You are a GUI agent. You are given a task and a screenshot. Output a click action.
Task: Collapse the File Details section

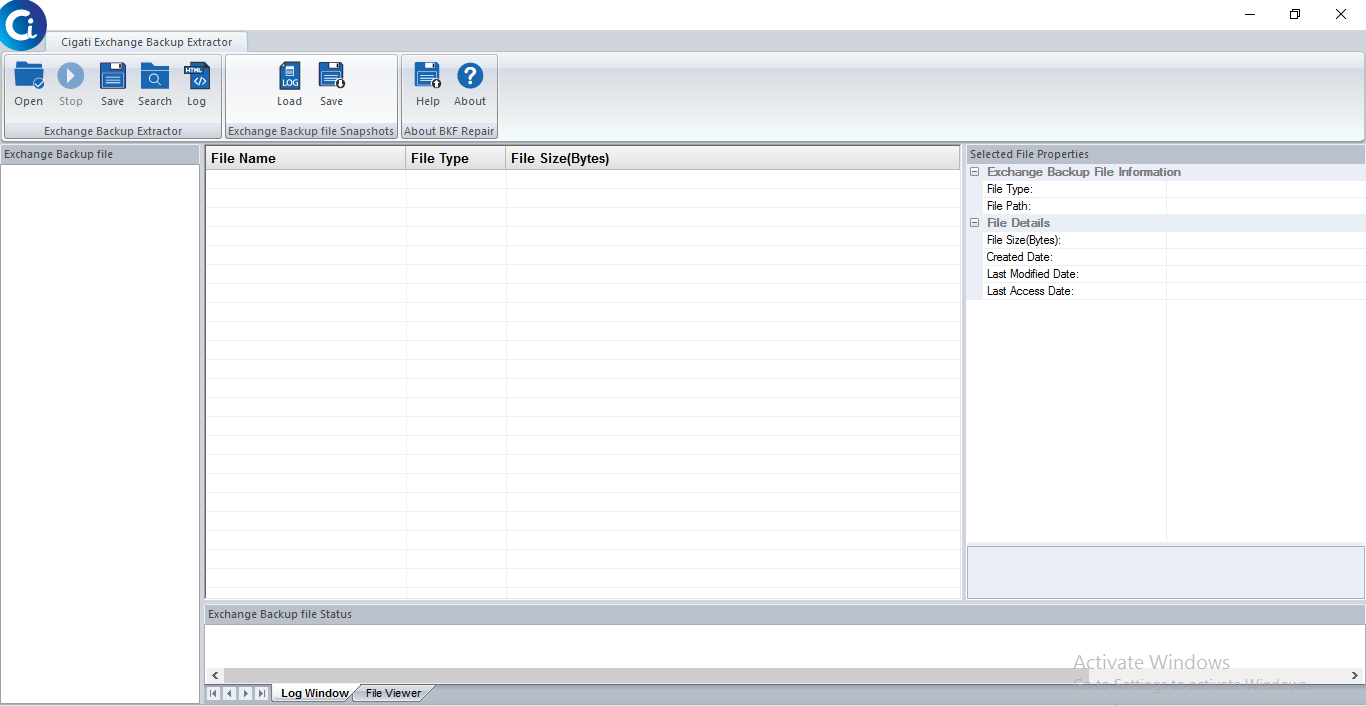[x=975, y=223]
